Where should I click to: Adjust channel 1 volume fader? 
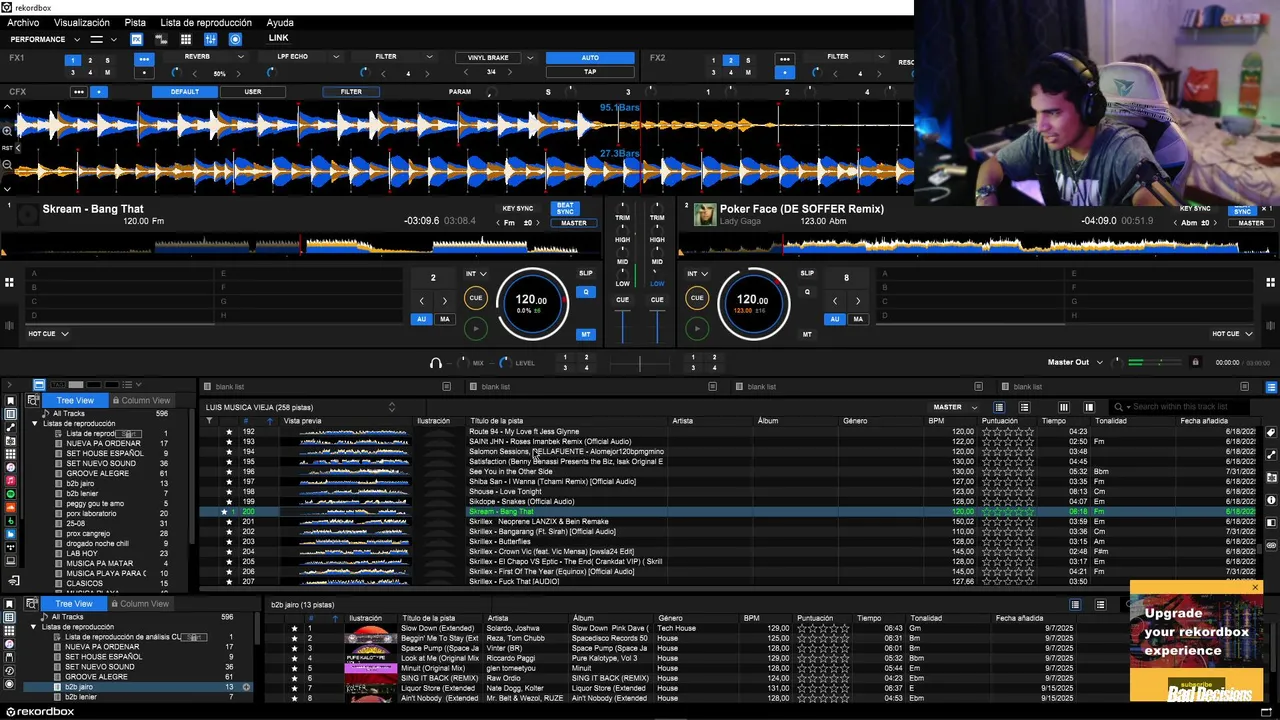tap(622, 325)
